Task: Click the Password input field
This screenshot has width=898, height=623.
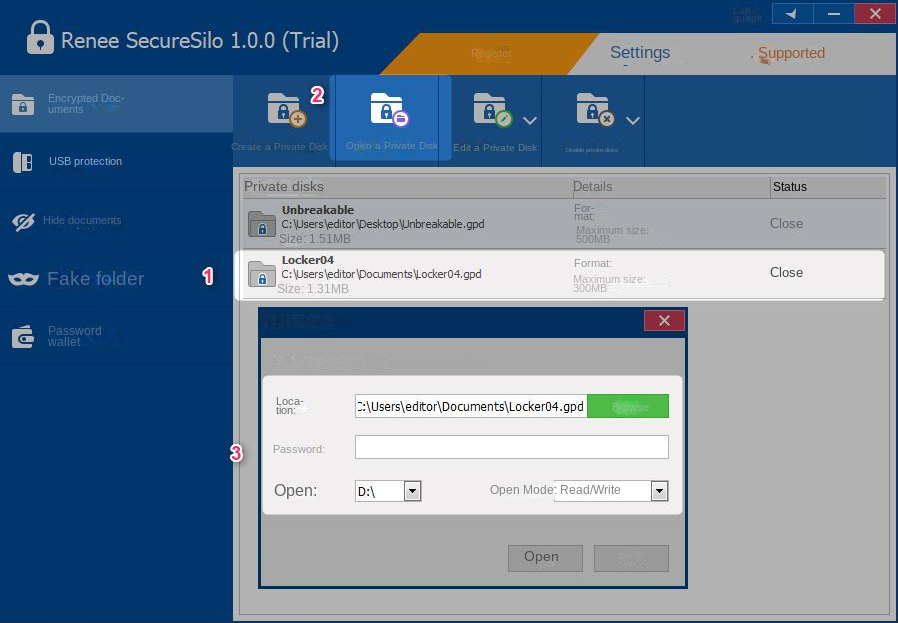Action: click(x=511, y=447)
